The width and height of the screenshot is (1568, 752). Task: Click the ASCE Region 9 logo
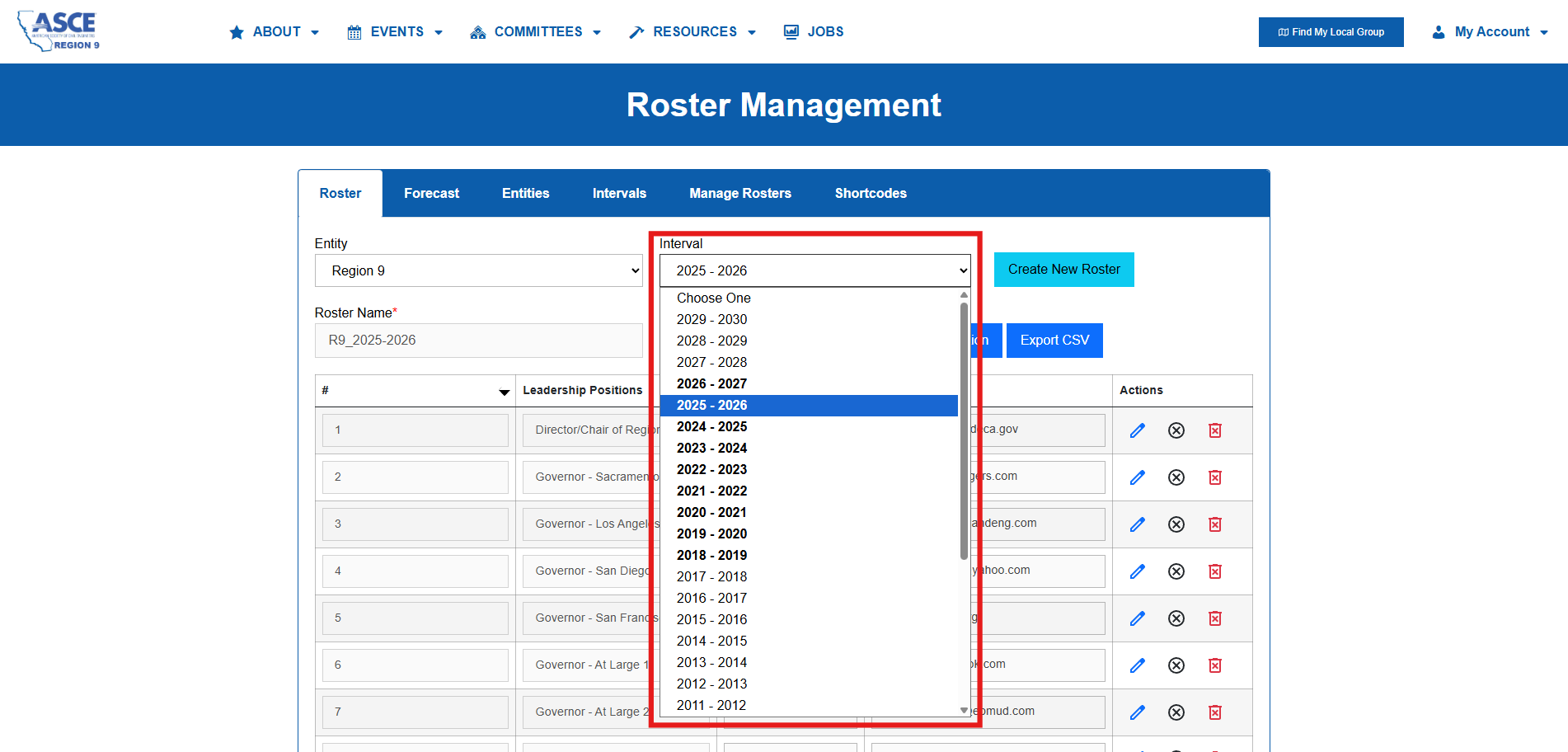[59, 31]
